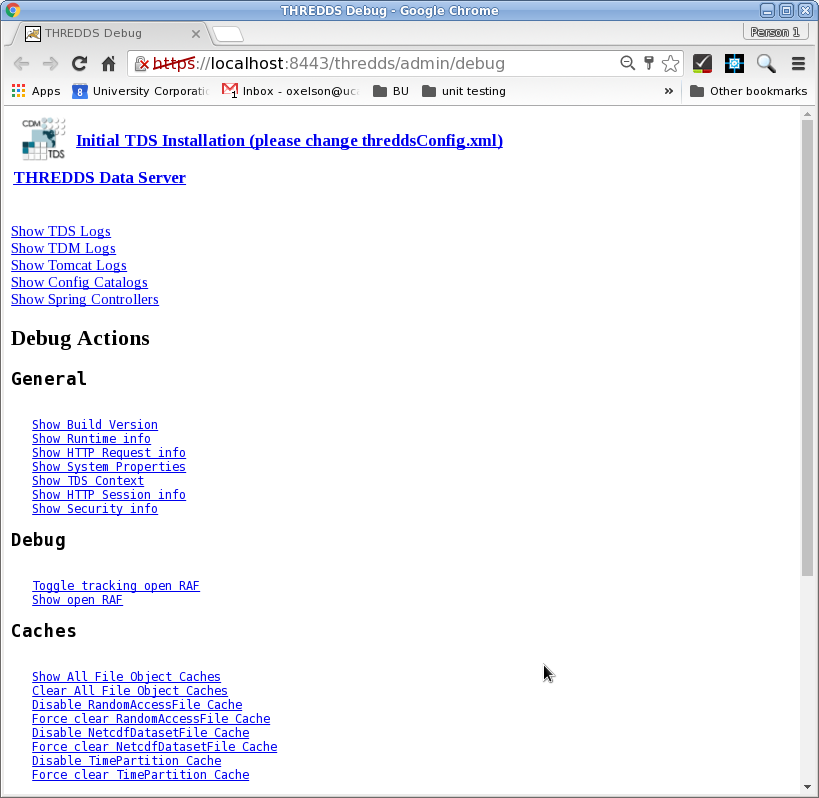
Task: Click the blue crosshair extension icon
Action: pyautogui.click(x=734, y=62)
